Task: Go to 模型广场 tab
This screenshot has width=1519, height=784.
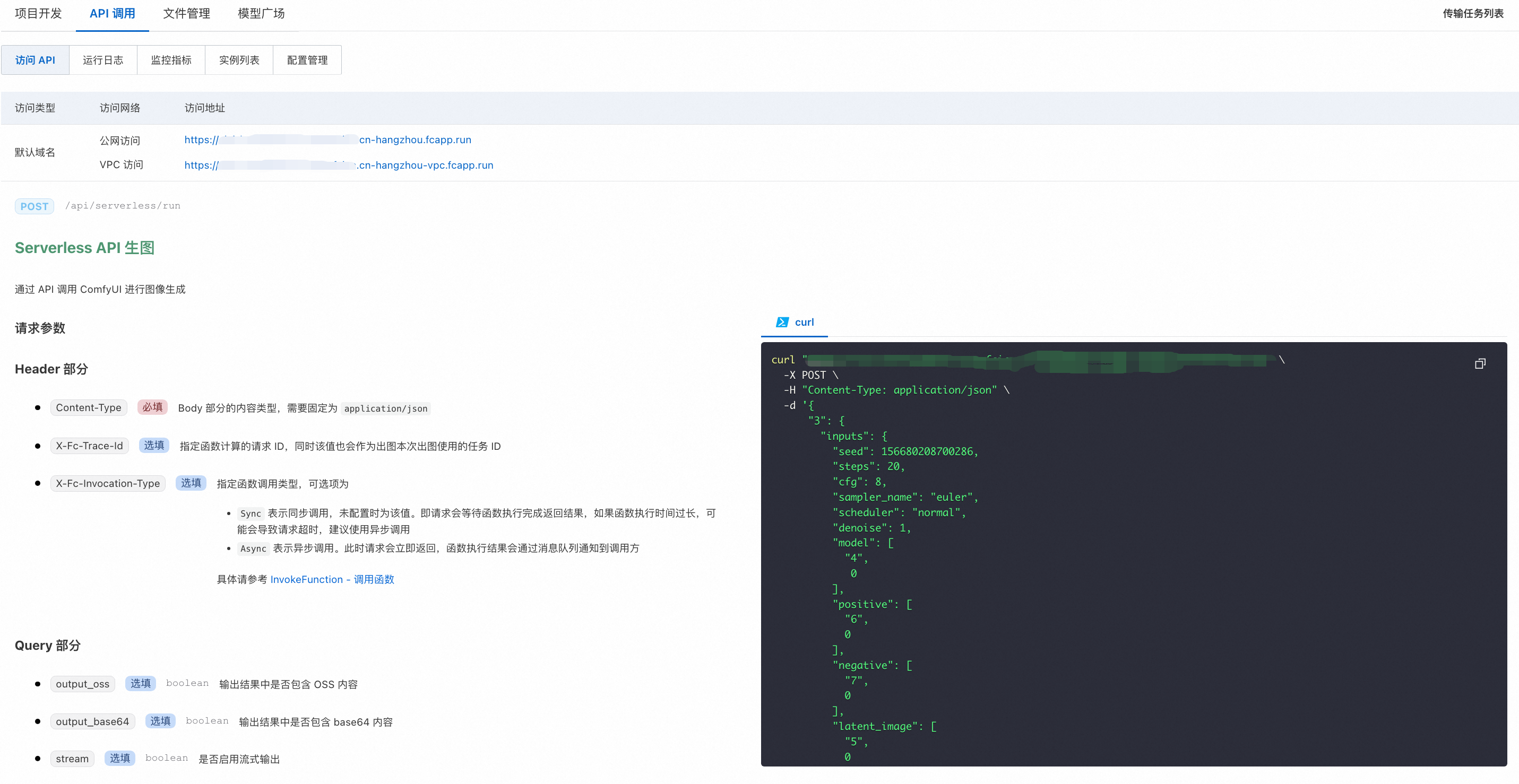Action: tap(261, 14)
